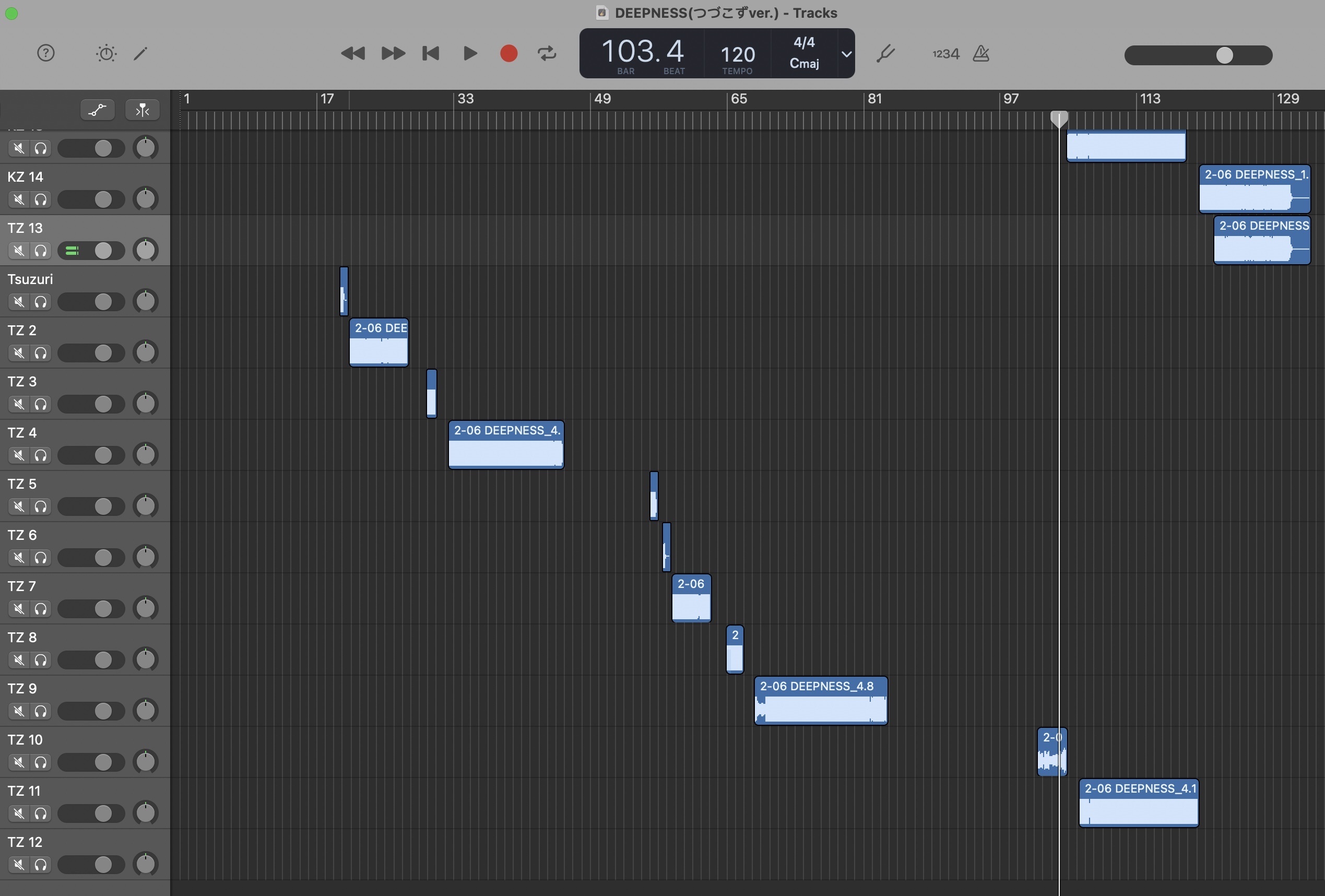Mute the TZ 3 track
1325x896 pixels.
tap(19, 404)
